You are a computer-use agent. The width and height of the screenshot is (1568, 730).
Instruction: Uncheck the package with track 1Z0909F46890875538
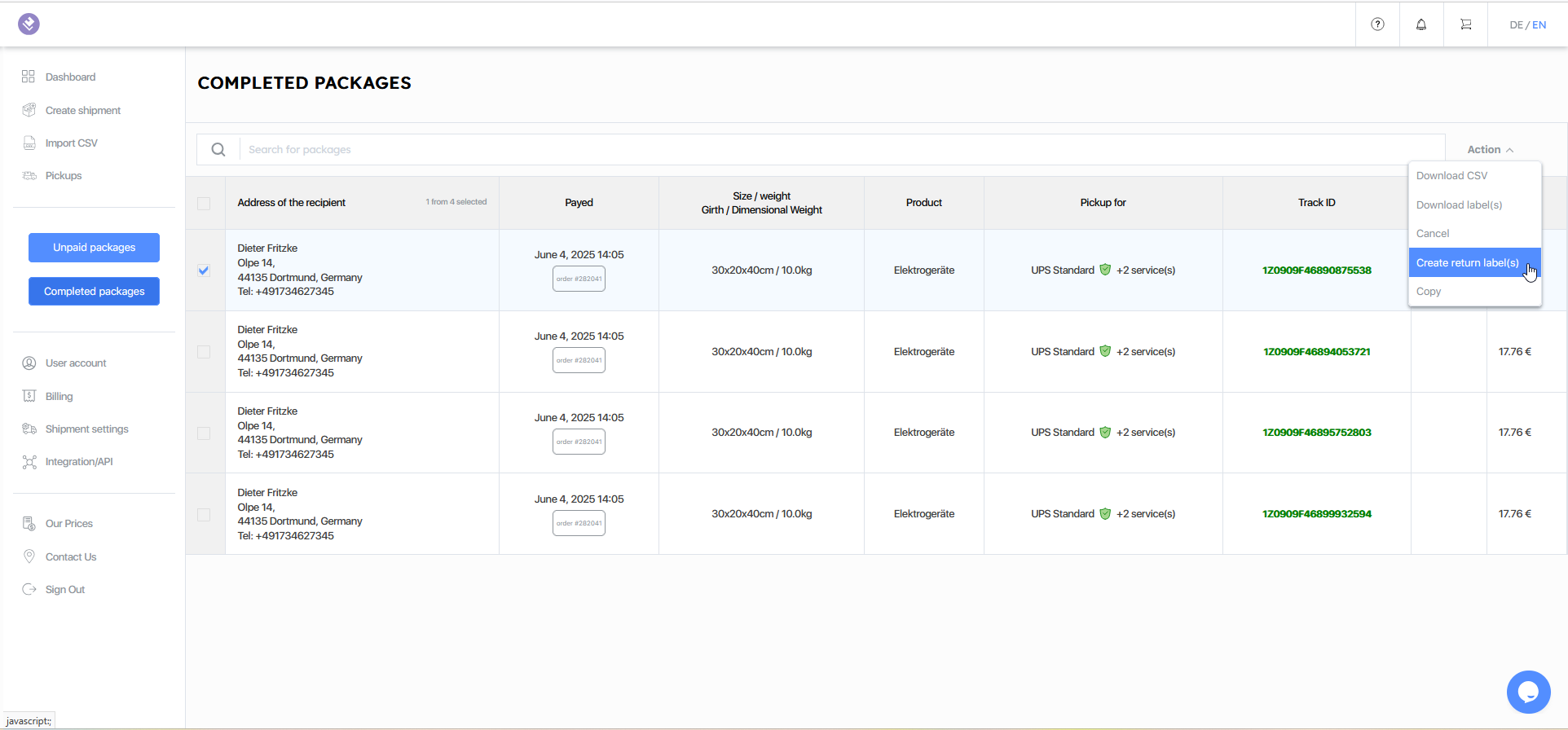(204, 270)
